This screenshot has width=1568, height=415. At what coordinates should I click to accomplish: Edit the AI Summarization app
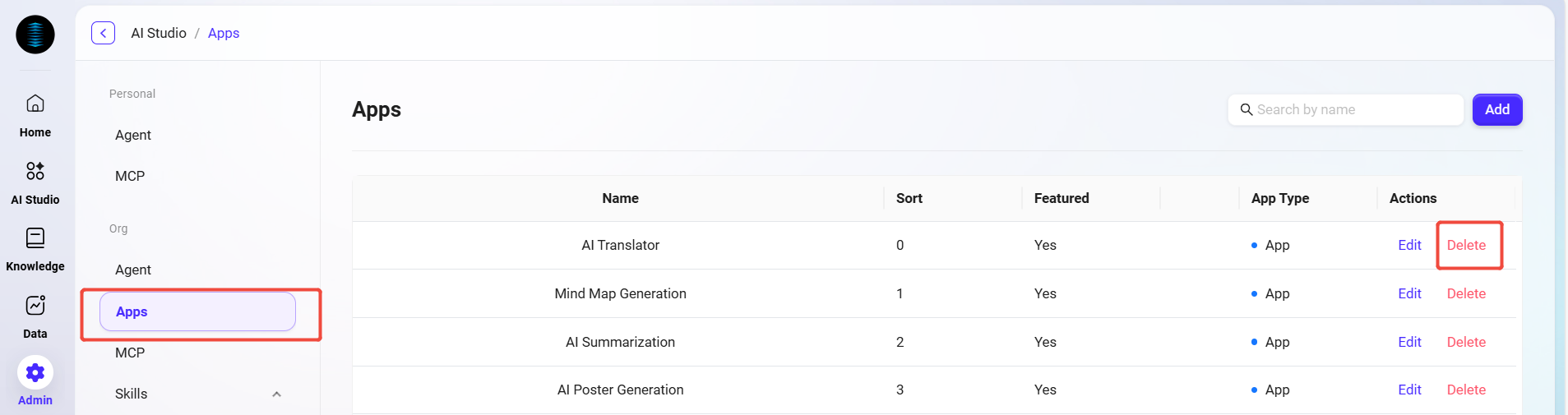[x=1409, y=342]
